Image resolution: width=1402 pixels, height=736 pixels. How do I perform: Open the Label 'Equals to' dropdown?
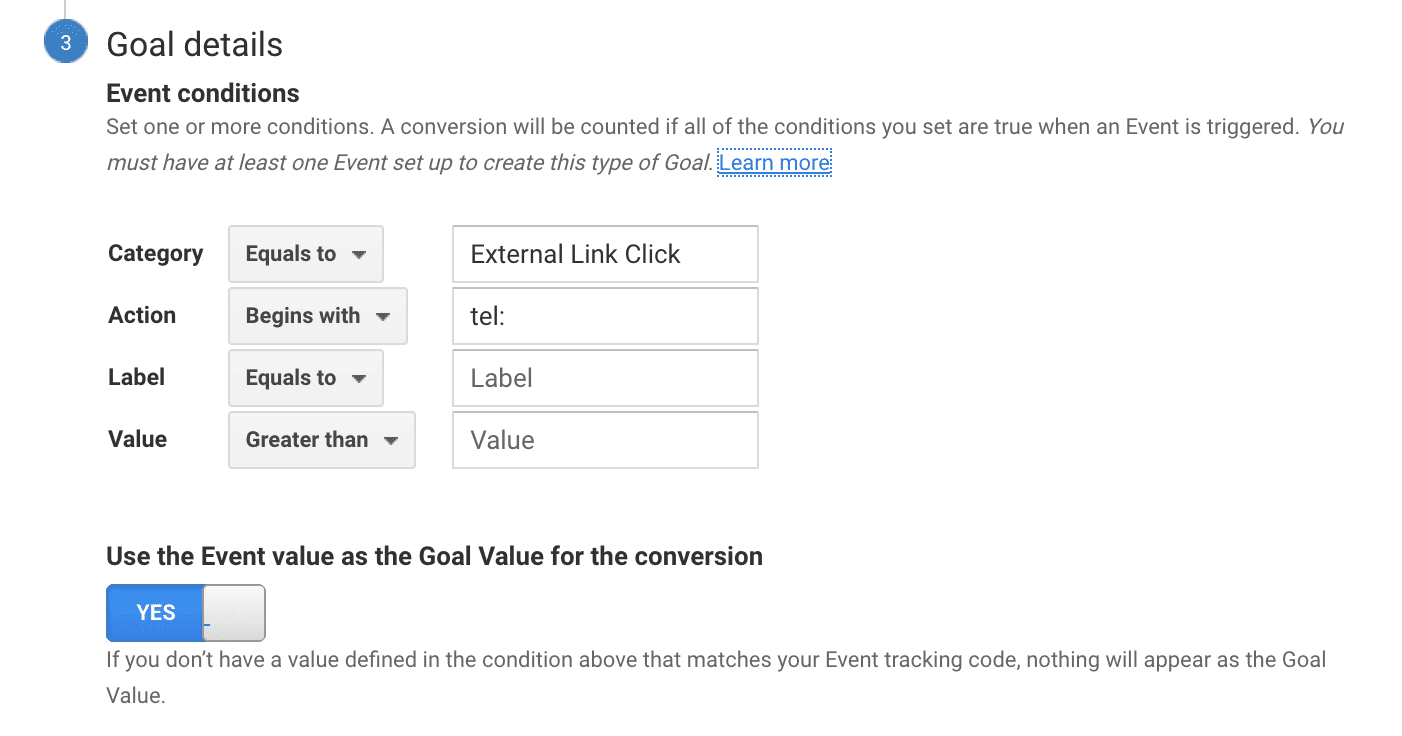click(x=306, y=378)
